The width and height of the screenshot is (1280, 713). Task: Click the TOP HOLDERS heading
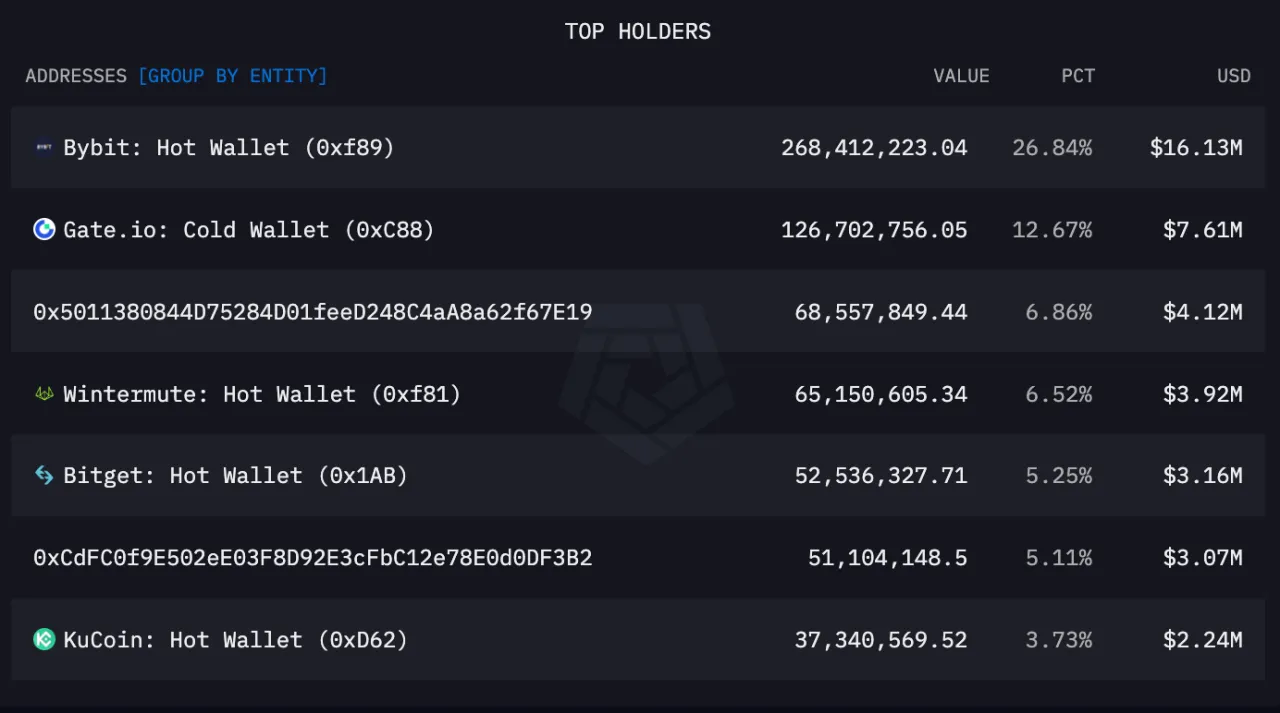(x=638, y=31)
